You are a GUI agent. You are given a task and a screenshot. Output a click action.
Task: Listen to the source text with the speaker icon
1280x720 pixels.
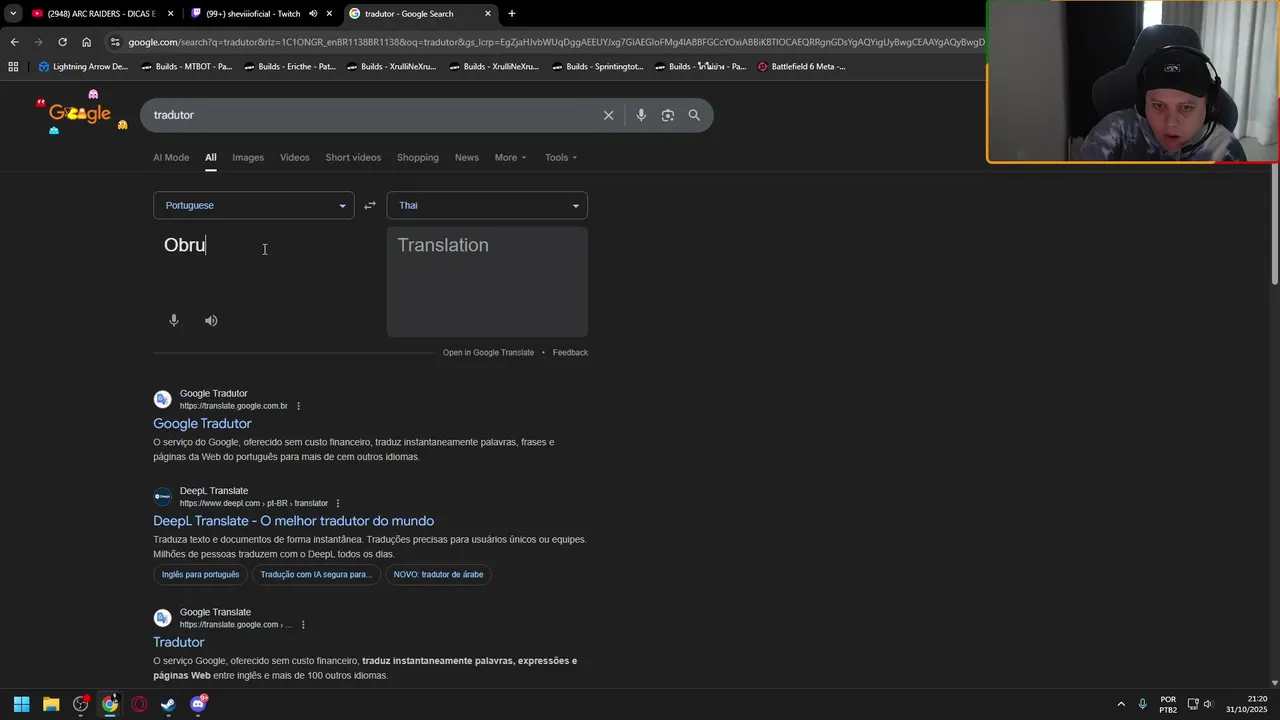pyautogui.click(x=211, y=321)
